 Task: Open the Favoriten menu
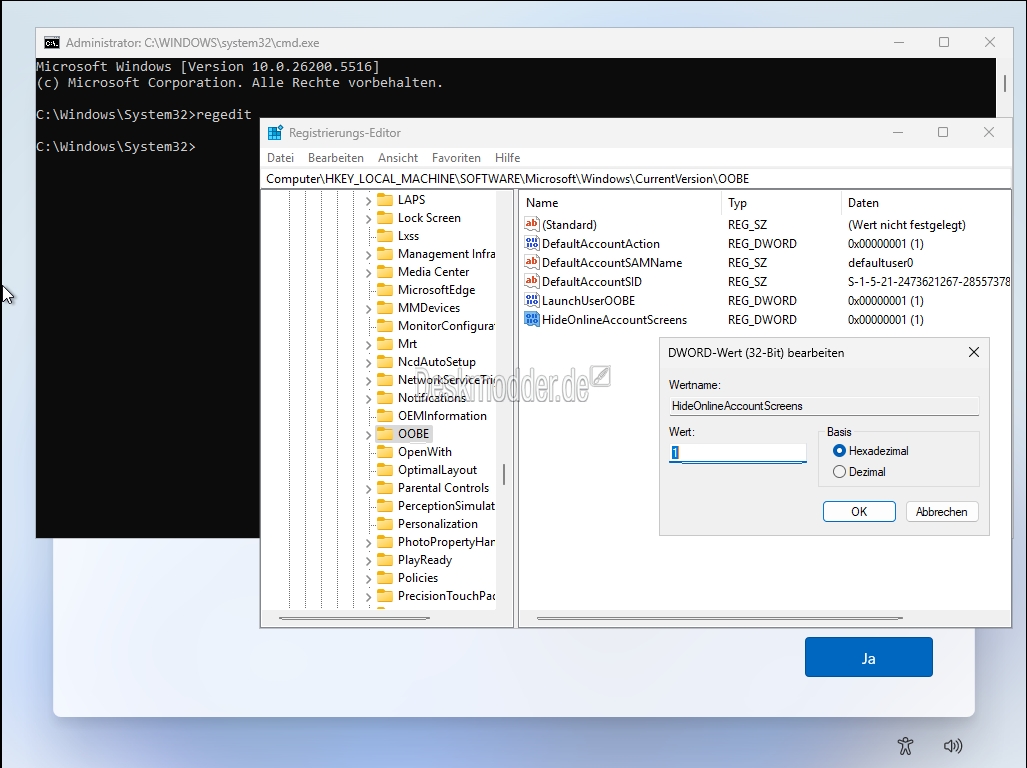tap(456, 158)
